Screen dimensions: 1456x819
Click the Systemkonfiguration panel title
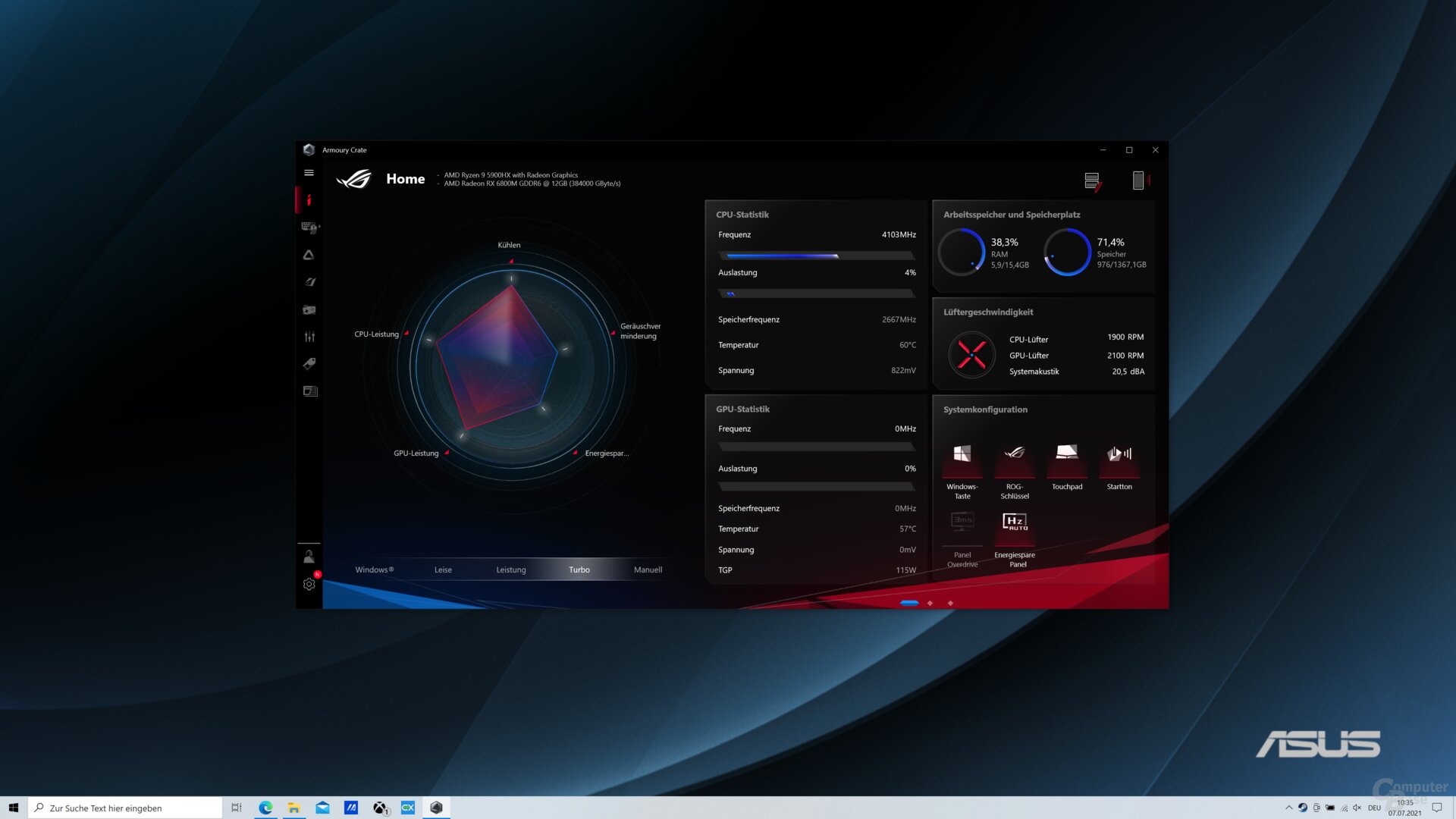(x=985, y=409)
